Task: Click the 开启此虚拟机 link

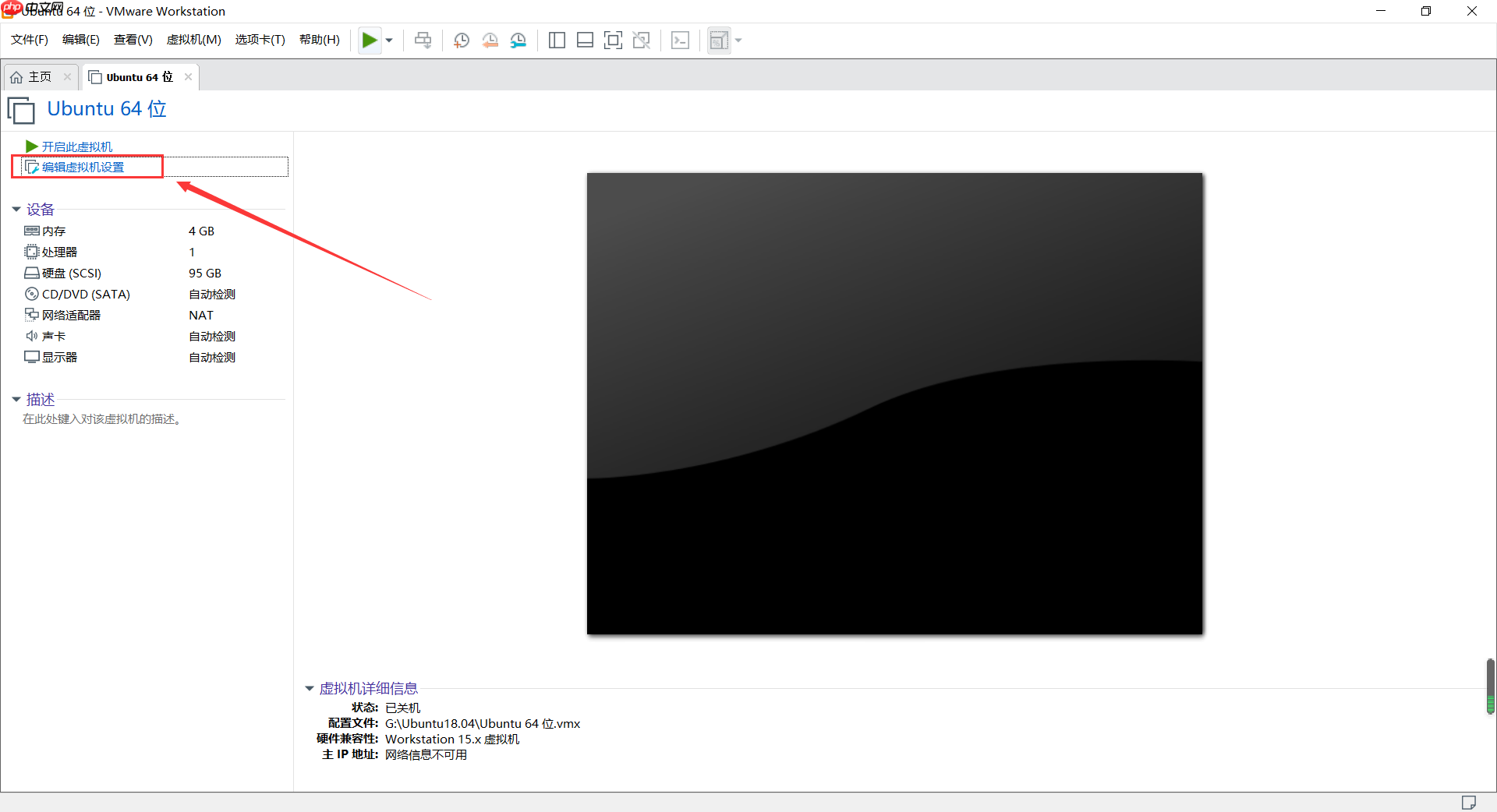Action: coord(76,147)
